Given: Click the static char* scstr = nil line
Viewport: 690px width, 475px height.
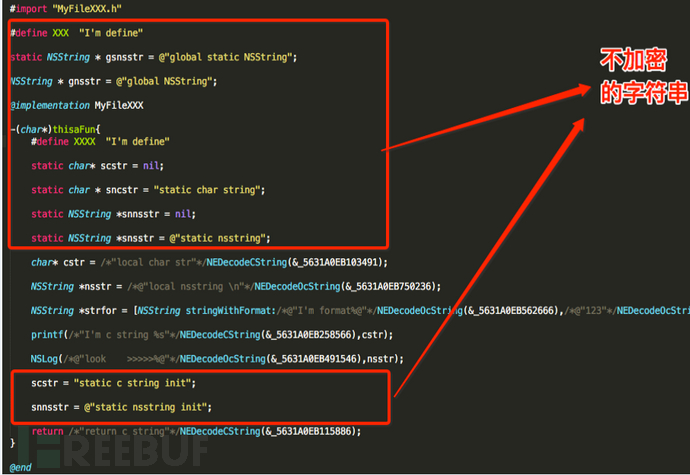Looking at the screenshot, I should (97, 166).
